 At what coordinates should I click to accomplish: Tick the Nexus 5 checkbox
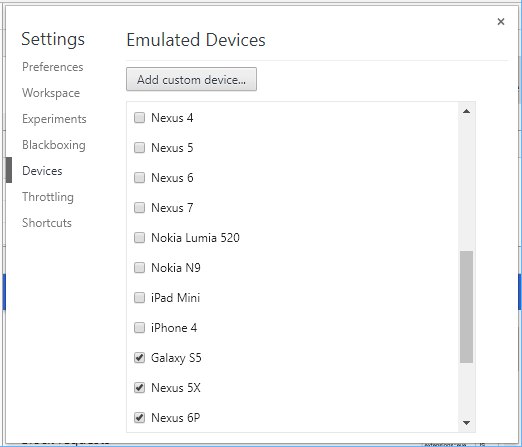point(139,148)
